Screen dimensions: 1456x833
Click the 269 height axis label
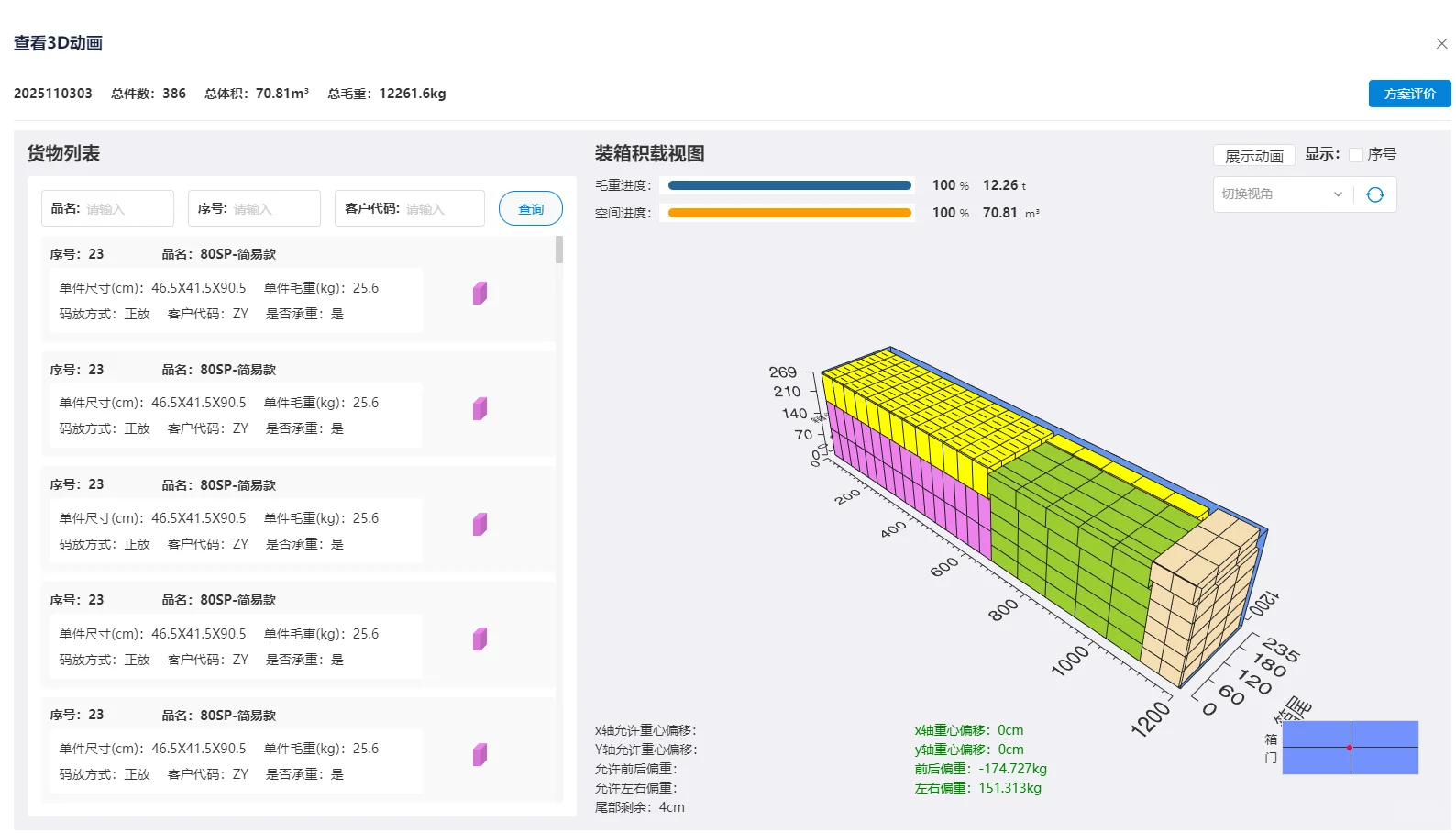tap(783, 372)
